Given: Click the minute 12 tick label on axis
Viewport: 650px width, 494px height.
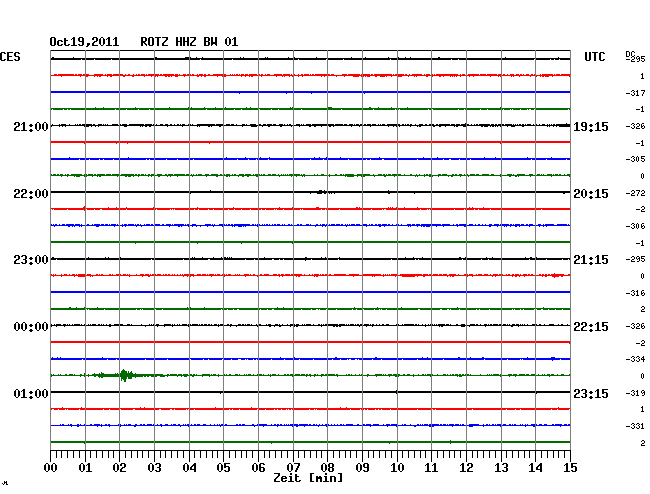Looking at the screenshot, I should tap(466, 468).
